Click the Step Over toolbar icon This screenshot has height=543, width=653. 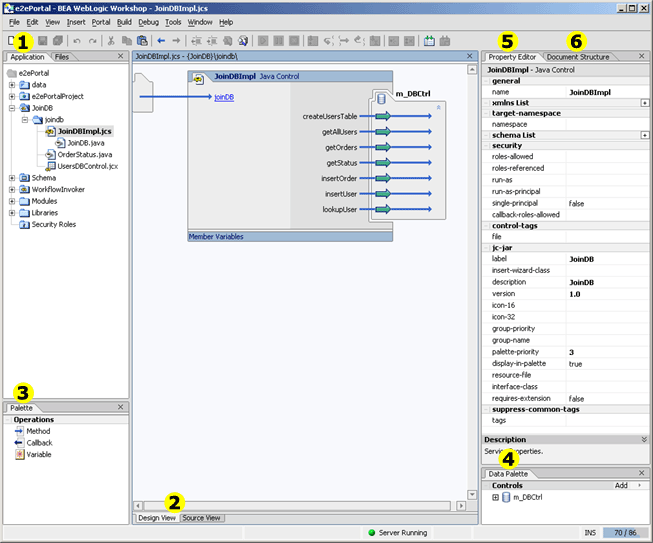tap(344, 40)
